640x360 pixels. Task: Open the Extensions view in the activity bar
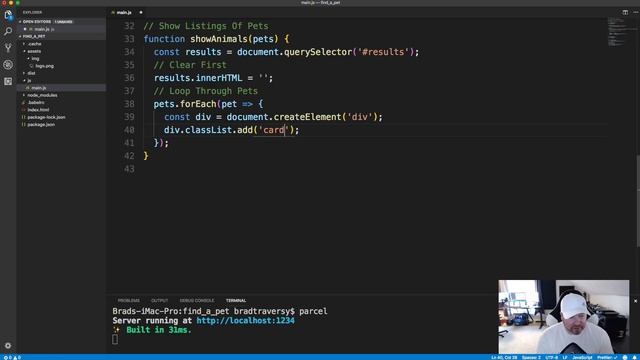coord(8,81)
